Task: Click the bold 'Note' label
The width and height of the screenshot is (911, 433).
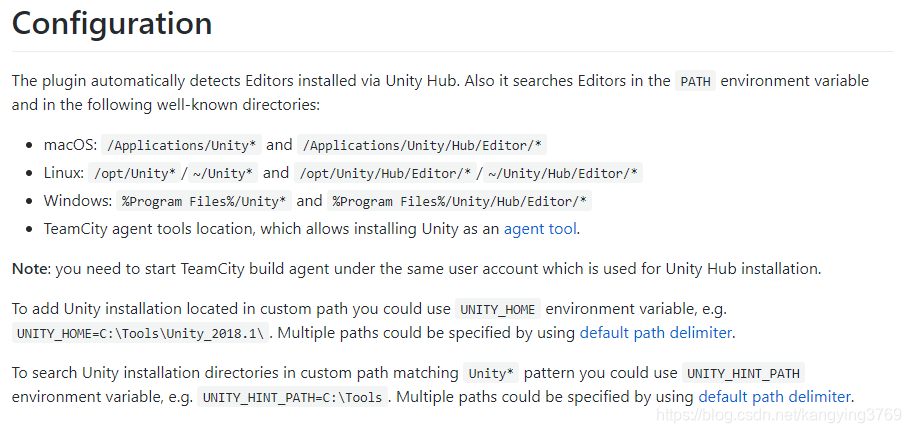Action: pos(31,269)
